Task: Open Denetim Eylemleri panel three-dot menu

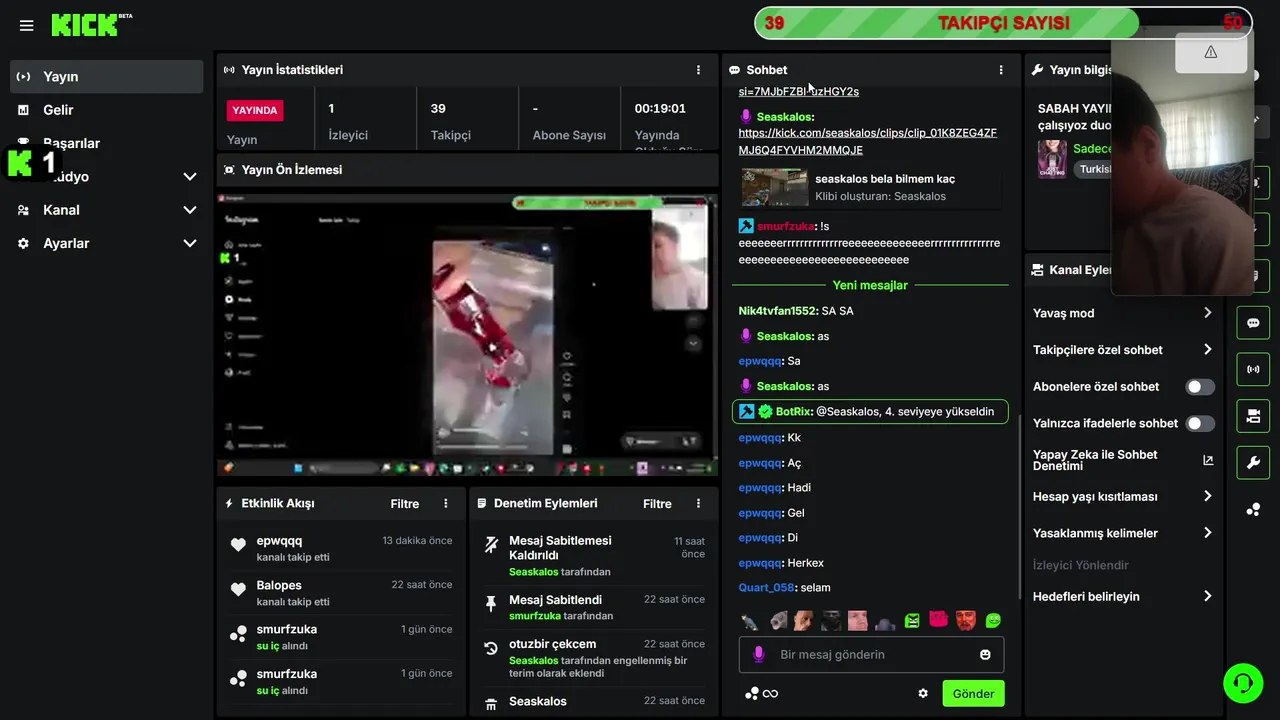Action: [698, 503]
